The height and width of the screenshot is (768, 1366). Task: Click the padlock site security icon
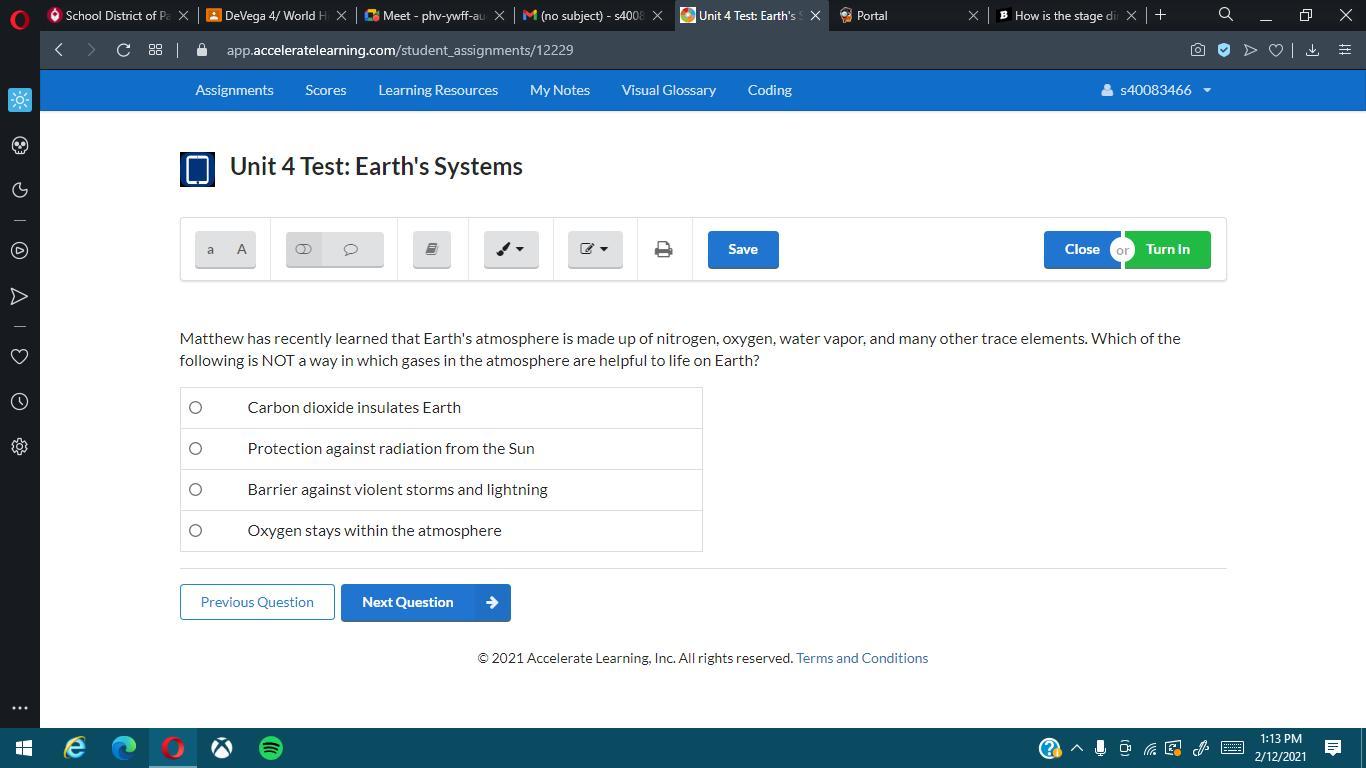click(202, 50)
